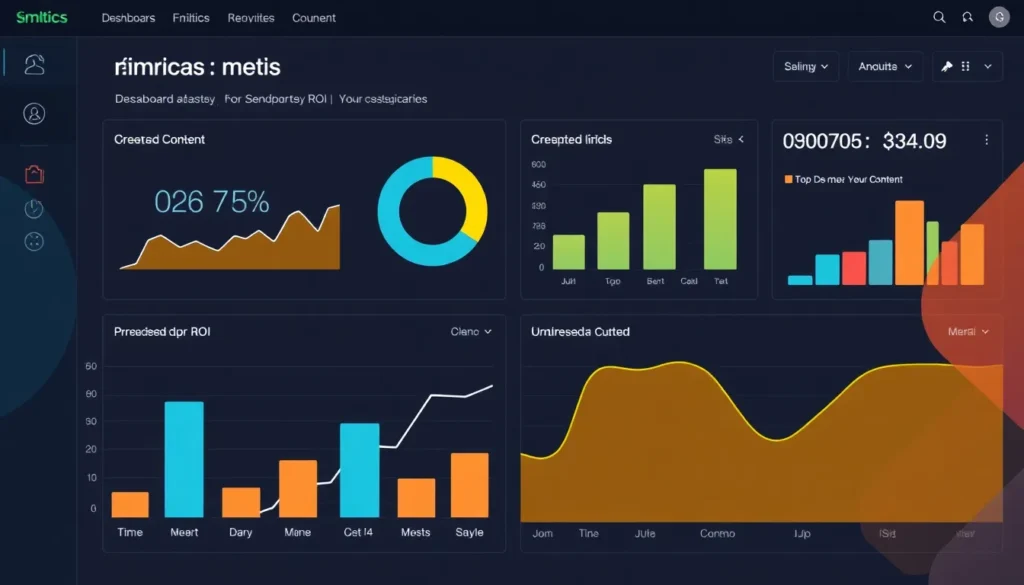Select the contacts icon at the sidebar top

tap(34, 63)
